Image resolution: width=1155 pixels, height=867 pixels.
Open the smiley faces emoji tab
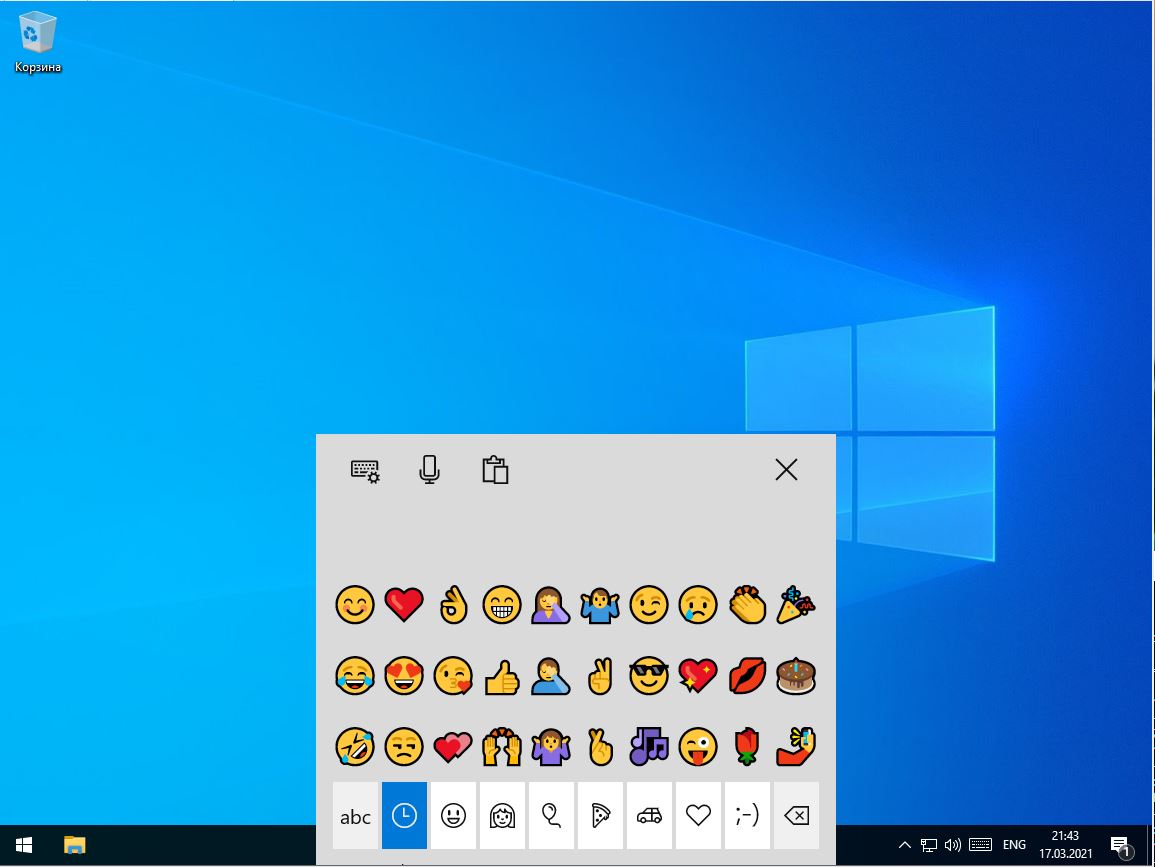point(453,815)
